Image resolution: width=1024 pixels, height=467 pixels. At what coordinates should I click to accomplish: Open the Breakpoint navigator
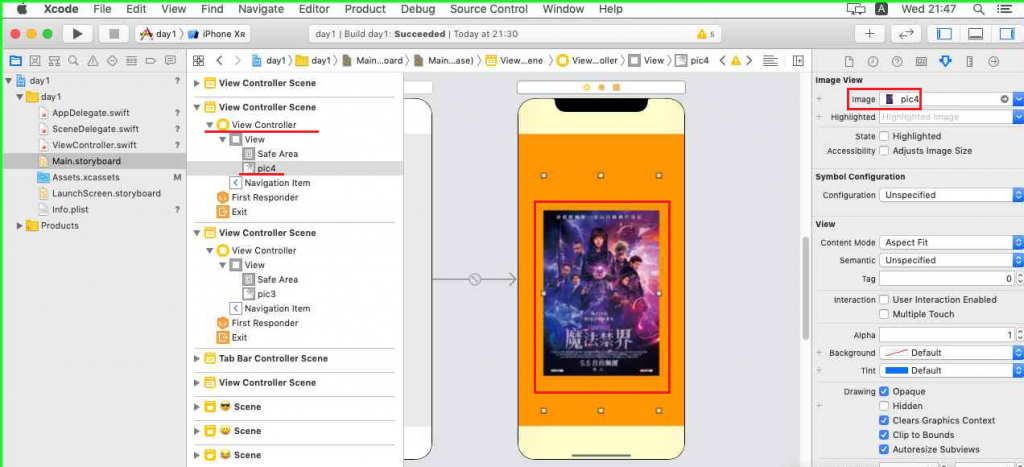coord(151,61)
